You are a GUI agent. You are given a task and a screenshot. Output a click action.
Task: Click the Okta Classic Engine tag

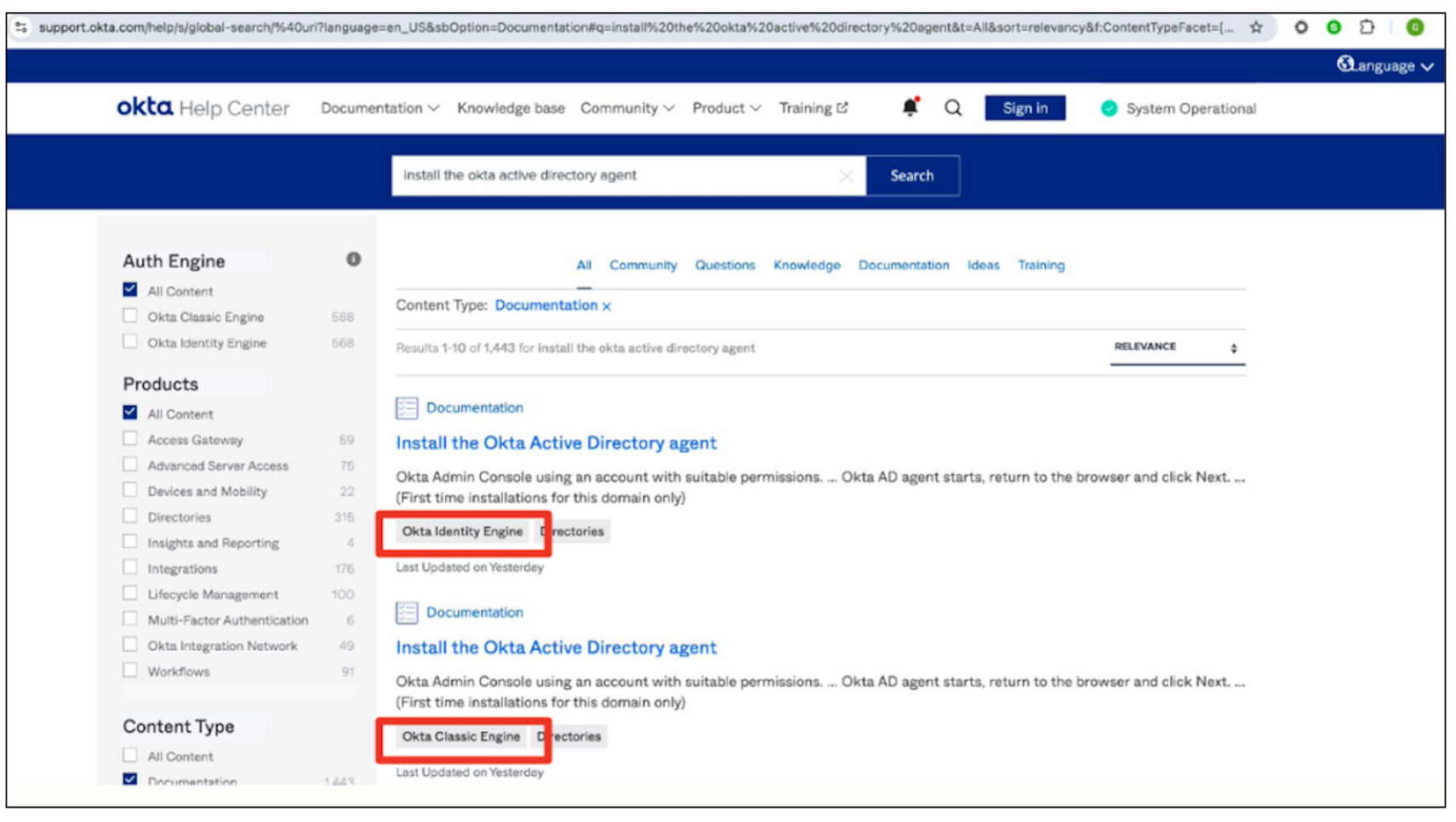[x=461, y=736]
